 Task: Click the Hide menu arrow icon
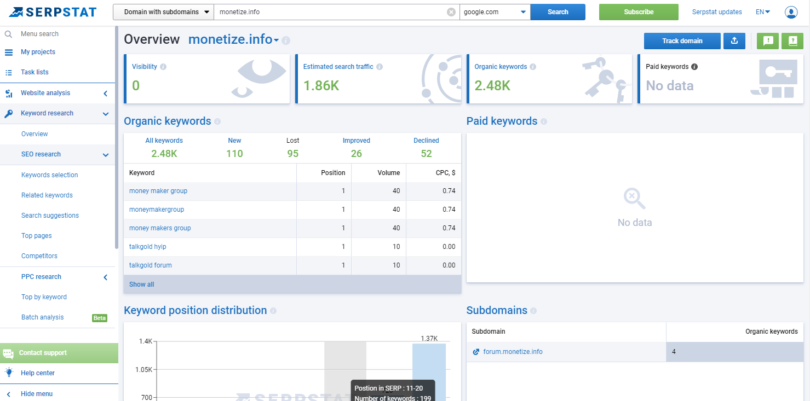coord(8,394)
